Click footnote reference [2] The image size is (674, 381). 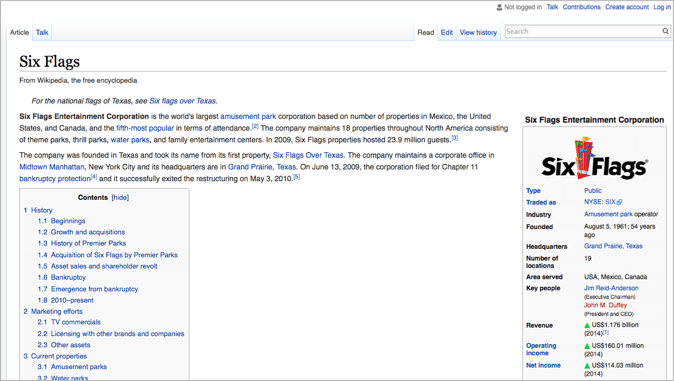255,126
